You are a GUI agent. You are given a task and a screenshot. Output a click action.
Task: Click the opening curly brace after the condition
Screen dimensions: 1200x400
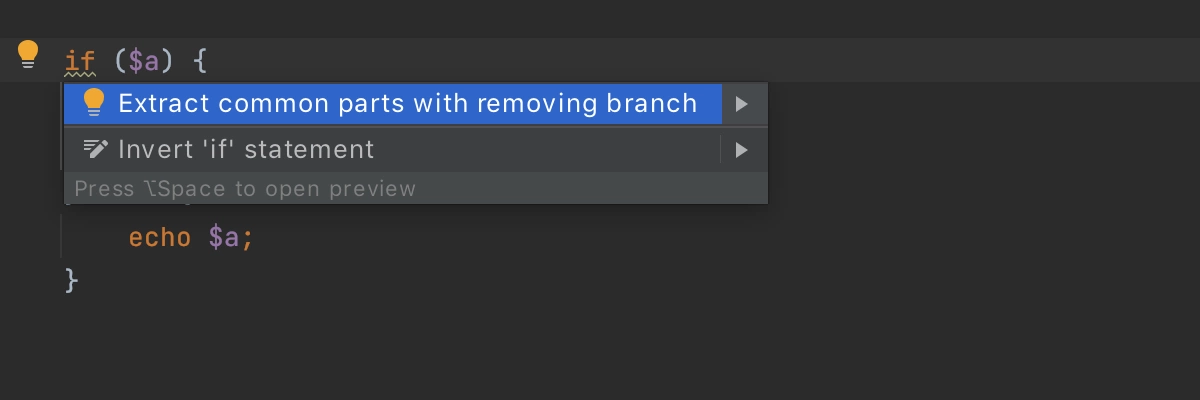[x=199, y=61]
